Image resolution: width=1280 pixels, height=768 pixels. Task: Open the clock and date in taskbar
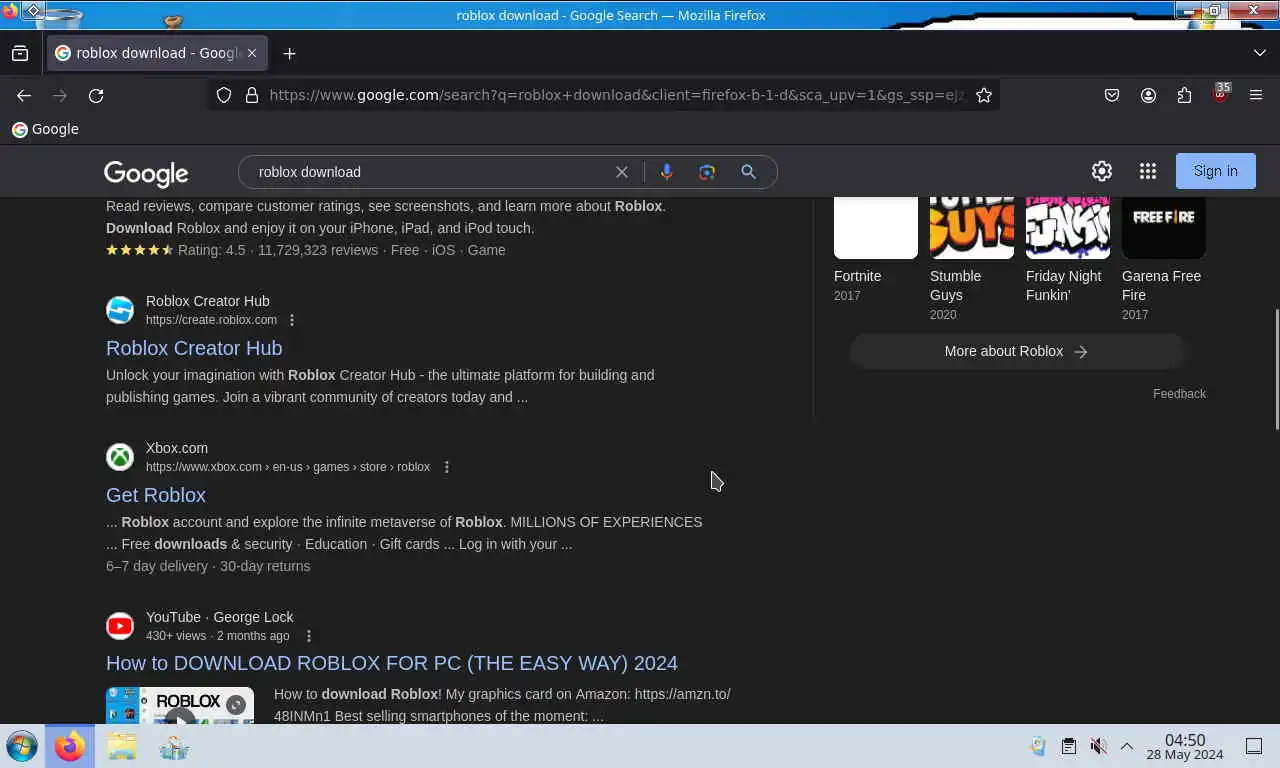pos(1185,747)
